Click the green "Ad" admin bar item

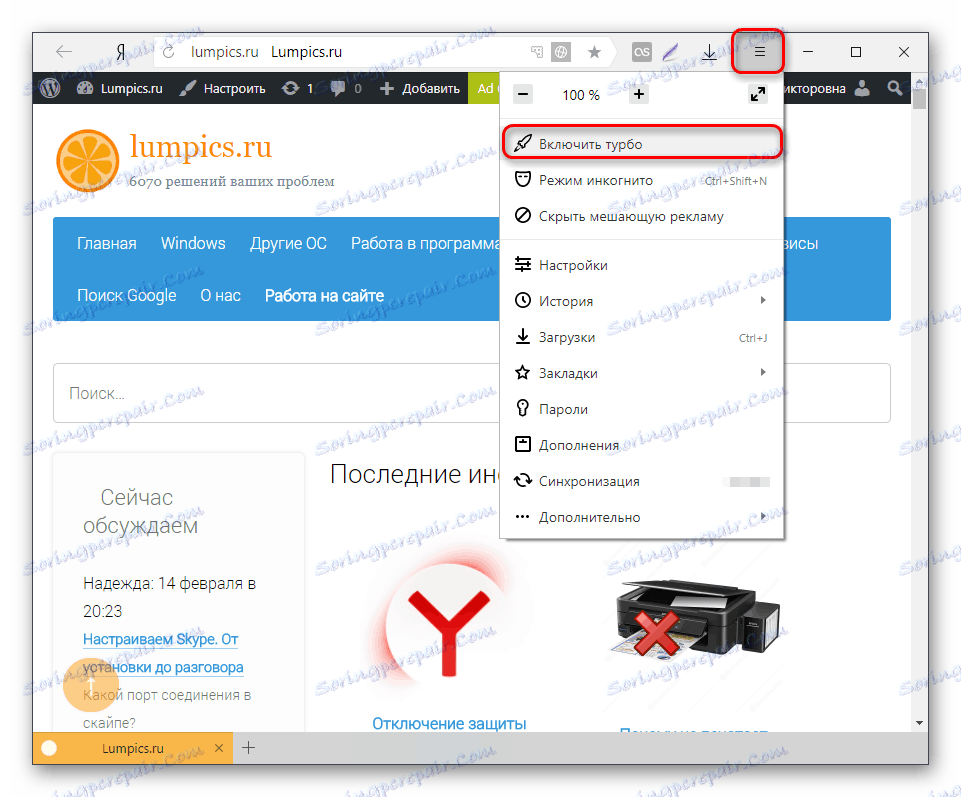click(484, 88)
